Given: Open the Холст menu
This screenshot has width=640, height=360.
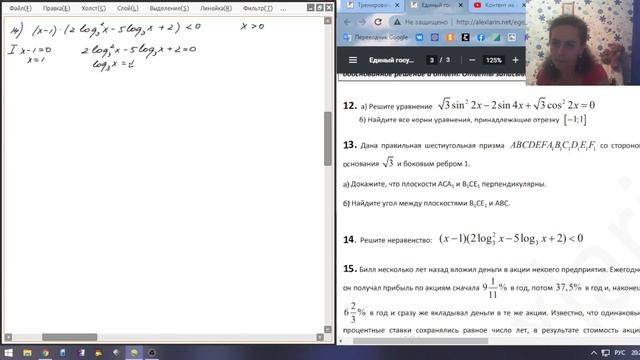Looking at the screenshot, I should pyautogui.click(x=93, y=8).
